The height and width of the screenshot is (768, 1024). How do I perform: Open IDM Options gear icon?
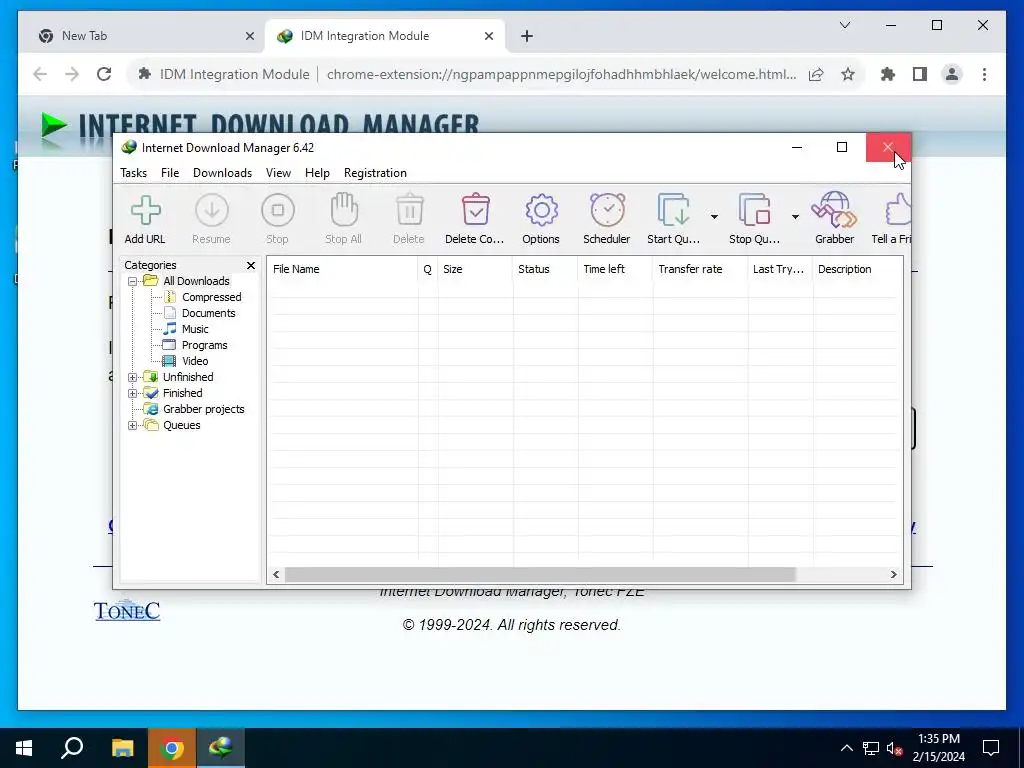click(x=541, y=210)
